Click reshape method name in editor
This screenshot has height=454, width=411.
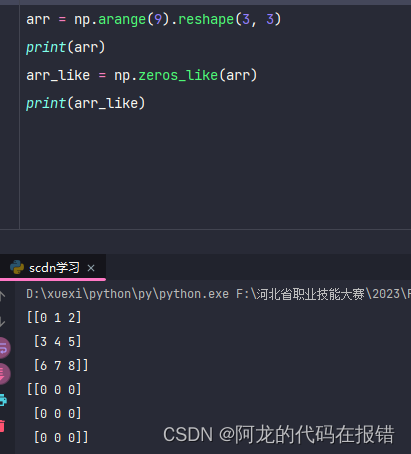coord(206,19)
